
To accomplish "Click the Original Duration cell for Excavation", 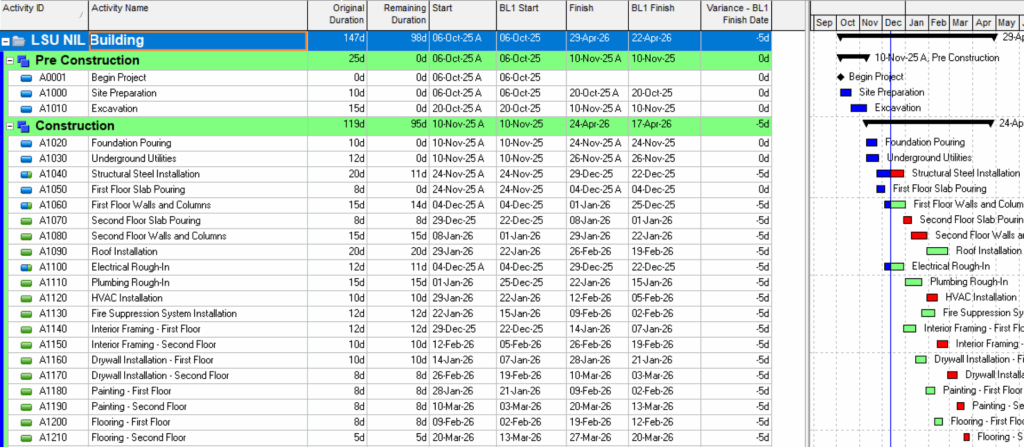I will click(338, 108).
